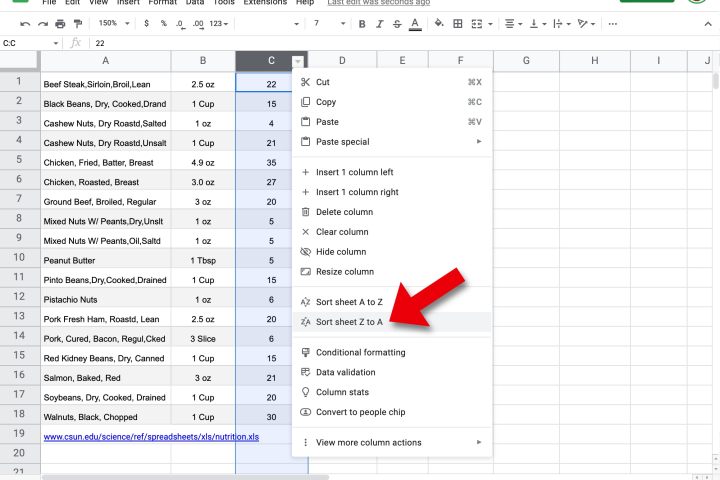Open Data validation from the menu
Viewport: 720px width, 480px height.
pyautogui.click(x=392, y=372)
